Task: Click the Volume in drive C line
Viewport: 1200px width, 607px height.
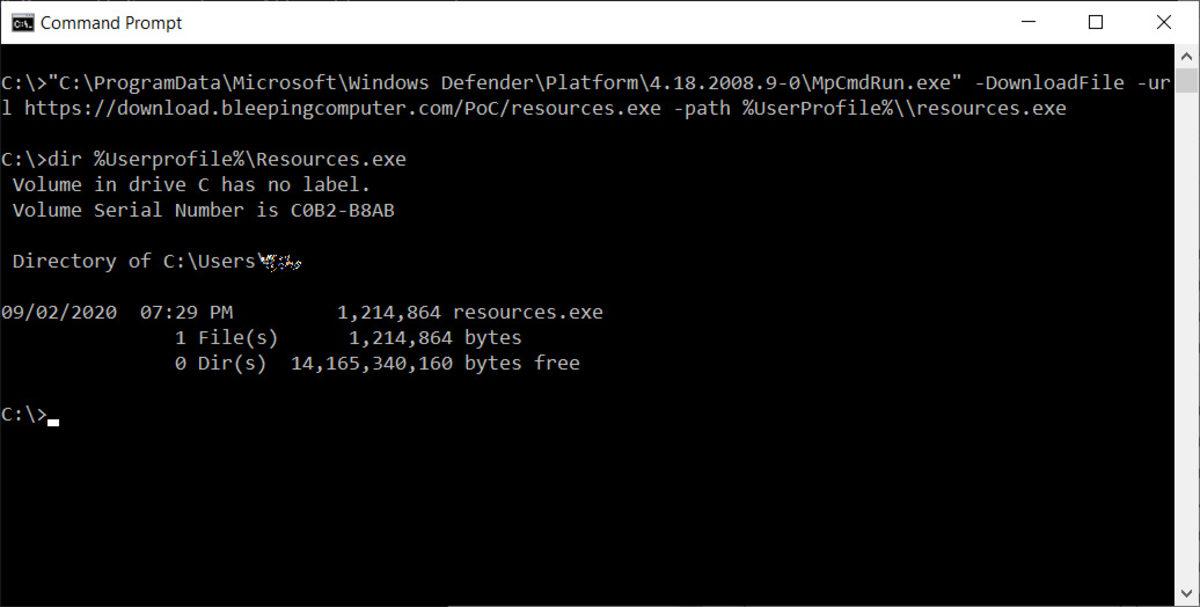Action: (x=190, y=184)
